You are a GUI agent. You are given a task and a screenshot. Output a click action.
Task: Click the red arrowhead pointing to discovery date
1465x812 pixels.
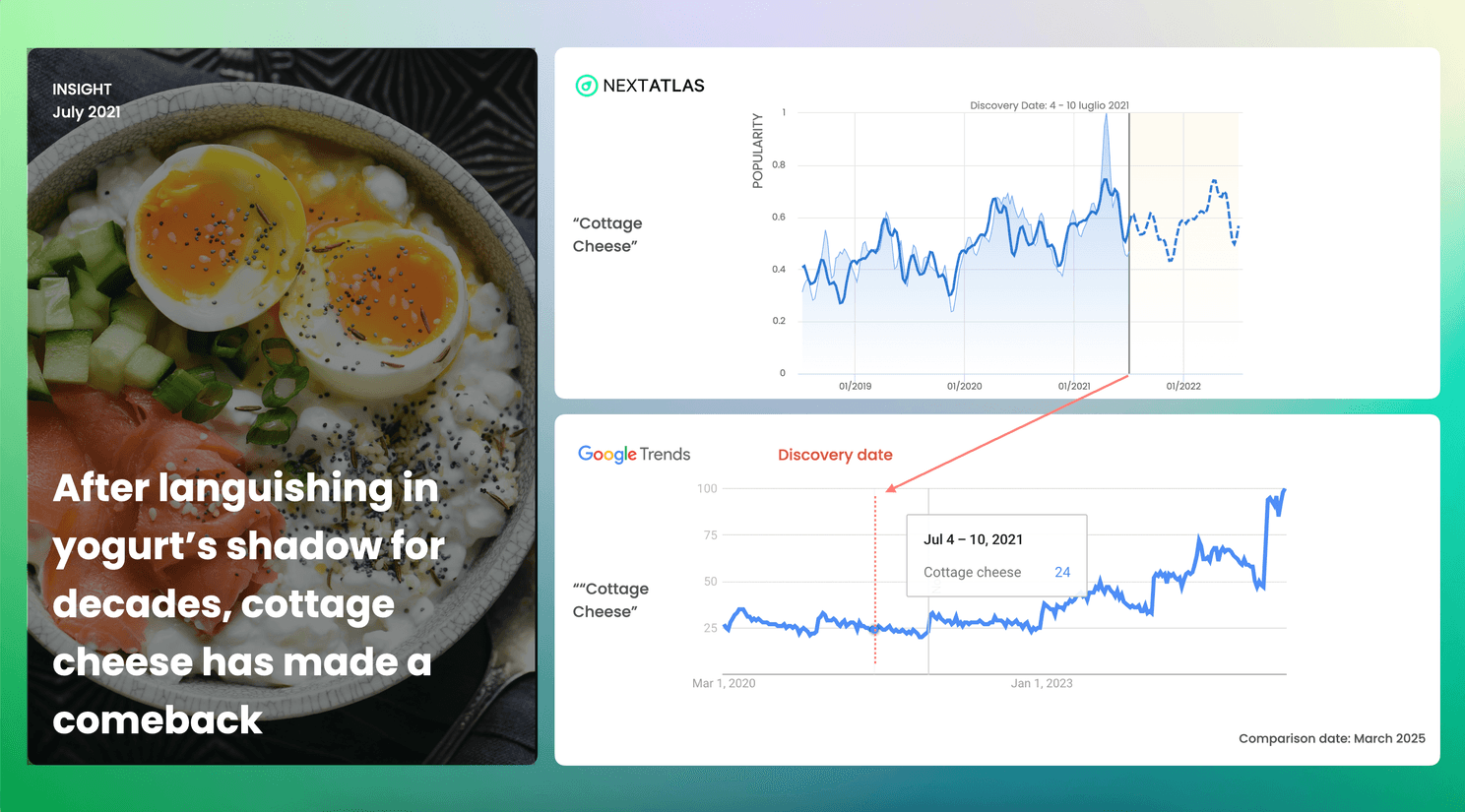pos(891,487)
